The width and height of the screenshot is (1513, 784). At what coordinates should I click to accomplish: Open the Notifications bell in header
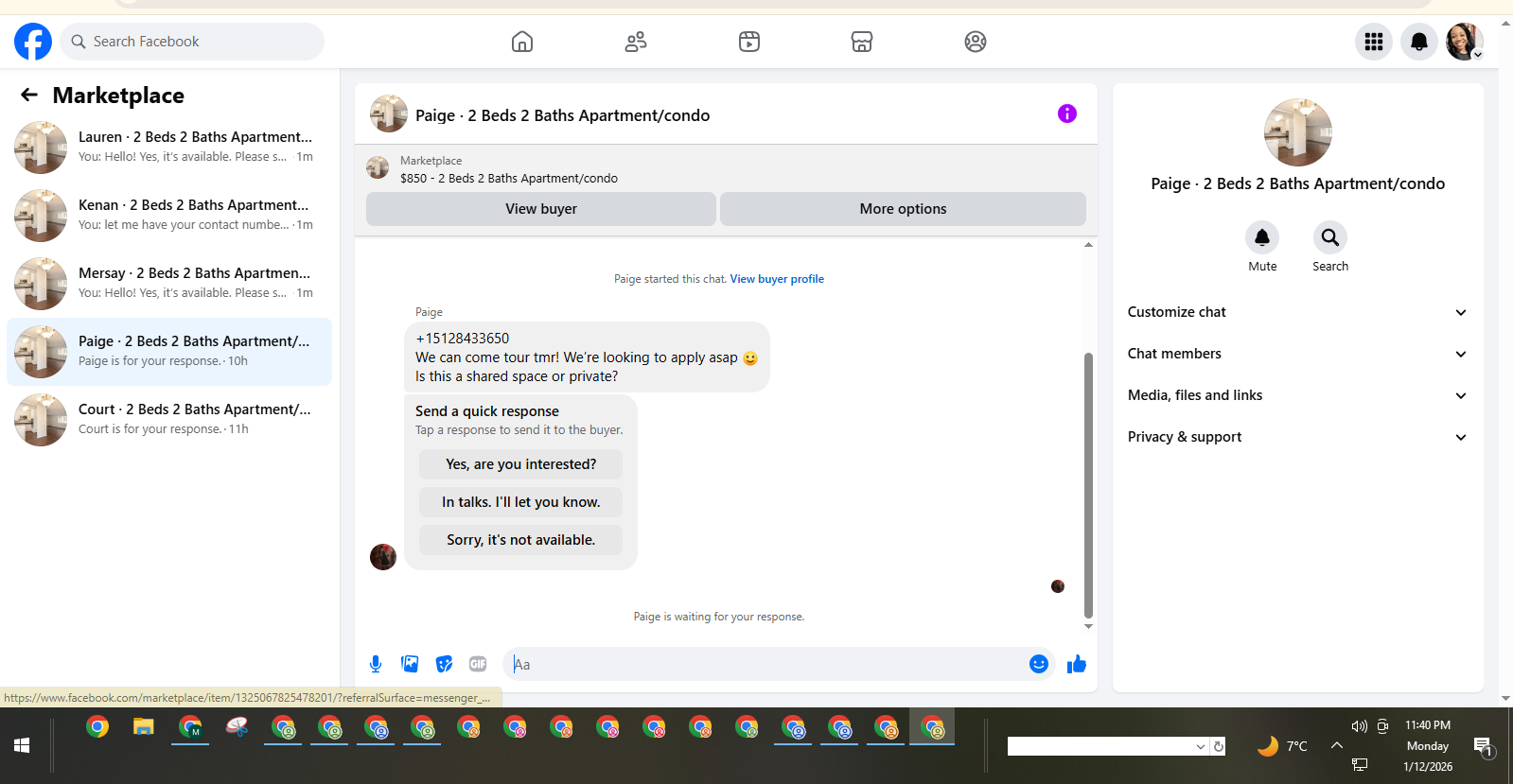[x=1419, y=42]
